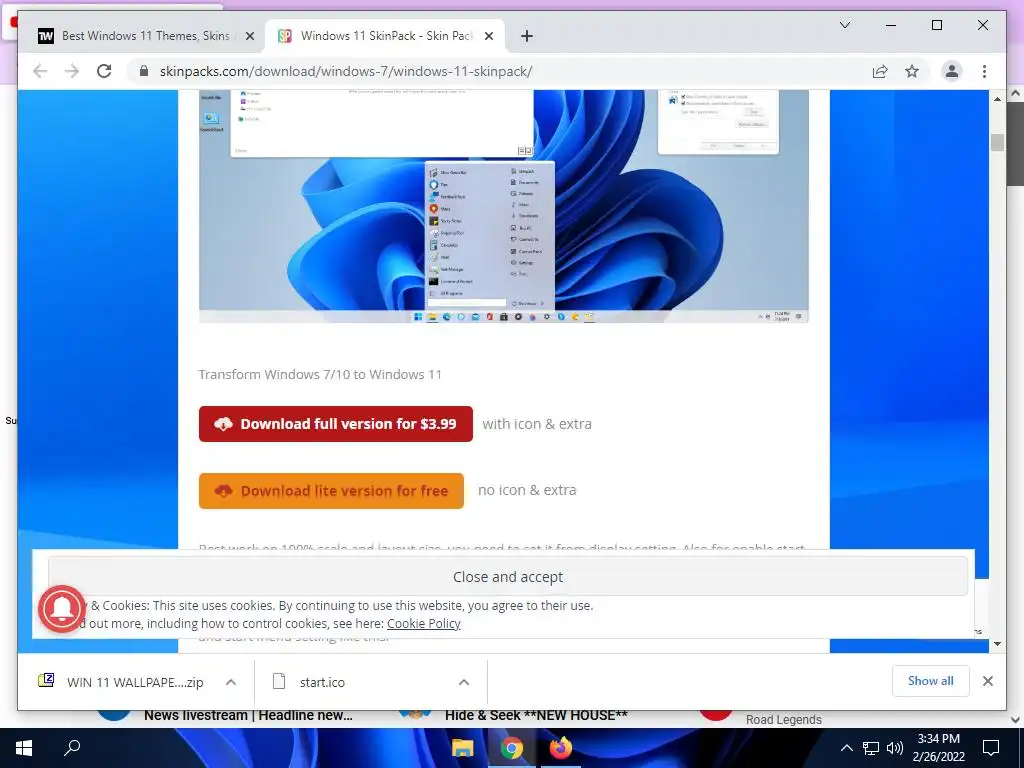Click Show all downloads
Image resolution: width=1024 pixels, height=768 pixels.
tap(931, 681)
